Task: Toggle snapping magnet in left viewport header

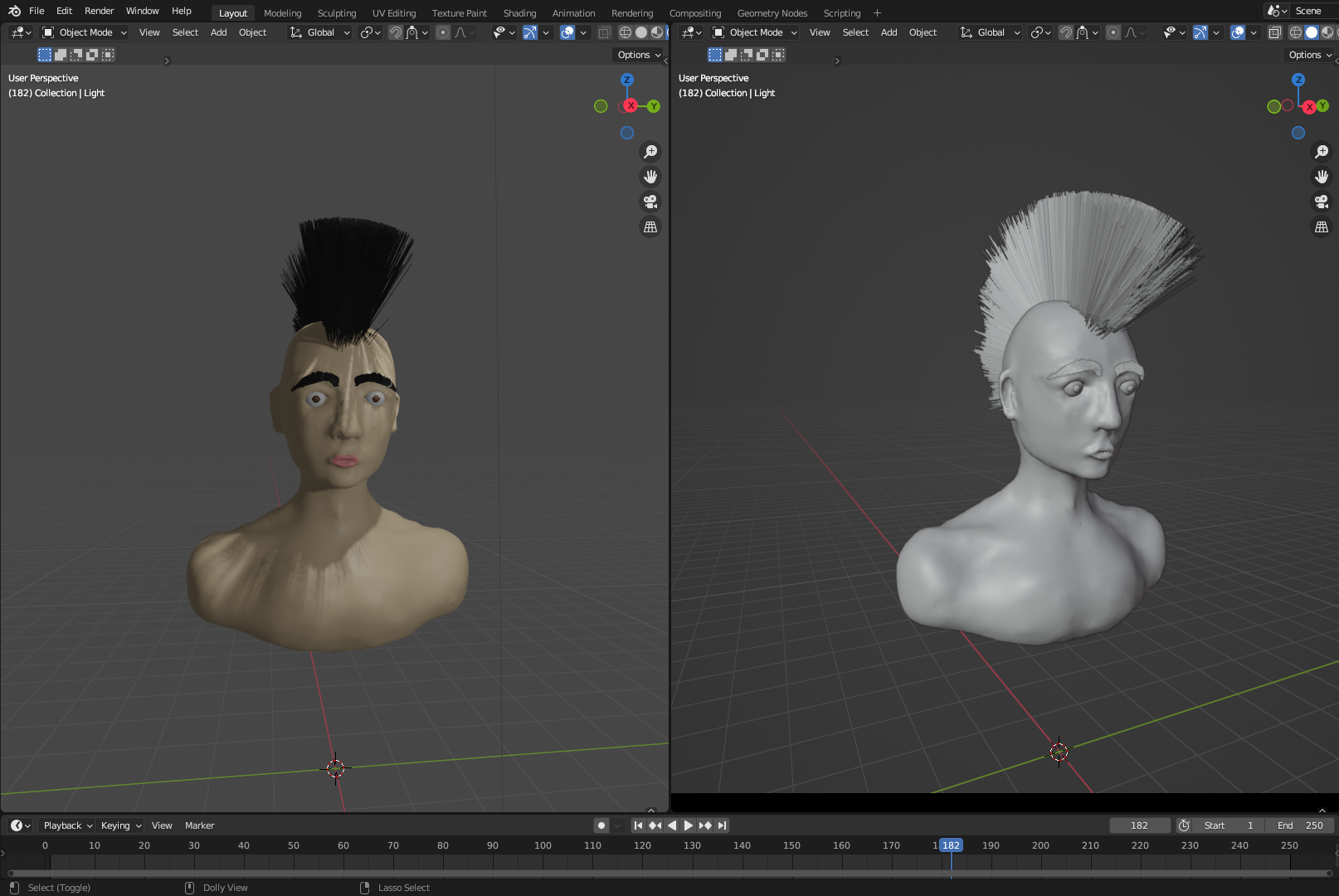Action: click(396, 32)
